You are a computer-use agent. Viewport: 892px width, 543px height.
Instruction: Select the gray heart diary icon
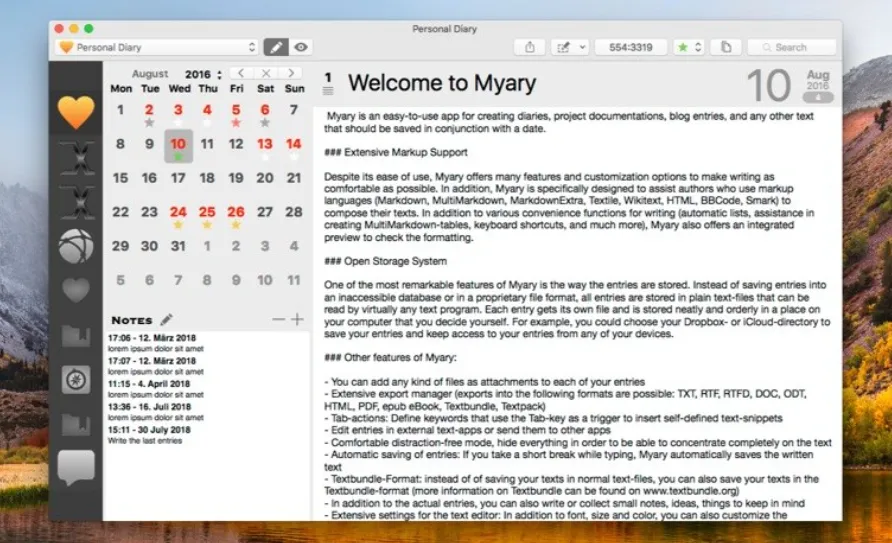pos(76,291)
